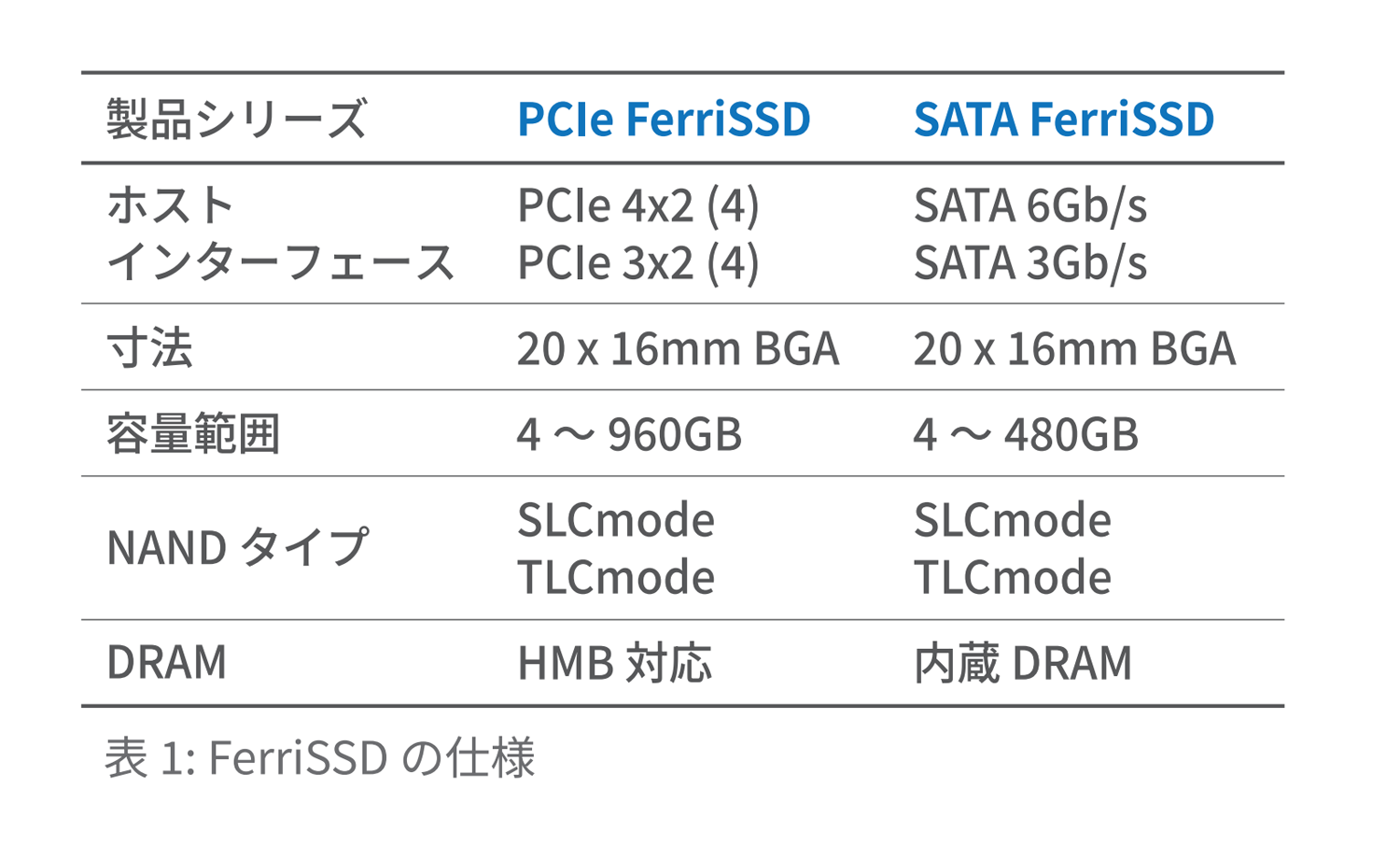
Task: Select the SATA 6Gb/s value
Action: click(1029, 205)
